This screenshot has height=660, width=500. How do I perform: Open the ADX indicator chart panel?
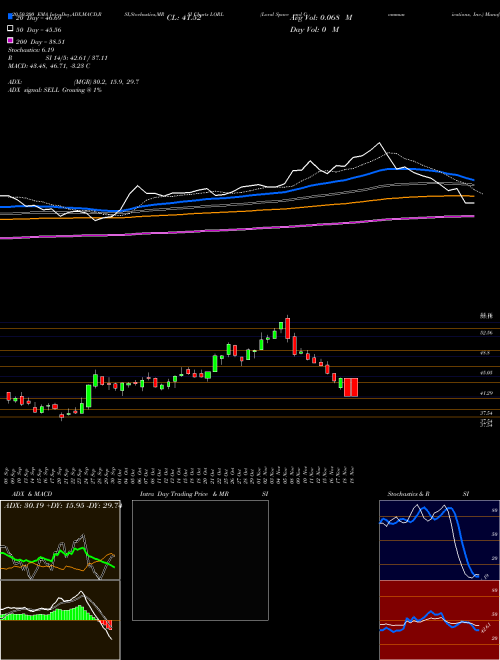(60, 540)
